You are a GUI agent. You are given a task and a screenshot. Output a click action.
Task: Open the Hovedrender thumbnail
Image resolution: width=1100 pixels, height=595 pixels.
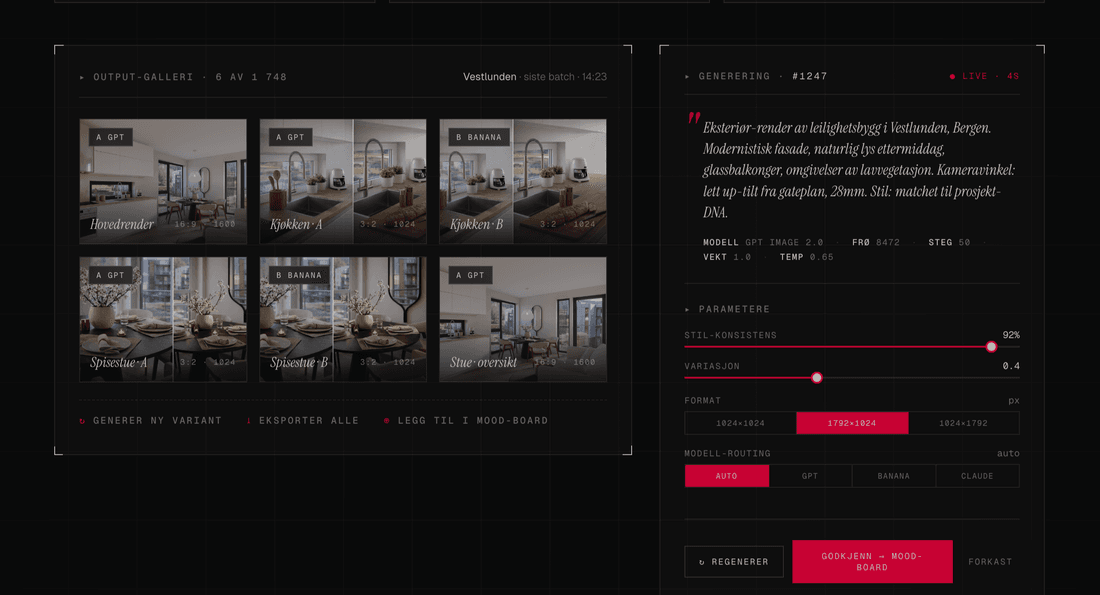(163, 181)
